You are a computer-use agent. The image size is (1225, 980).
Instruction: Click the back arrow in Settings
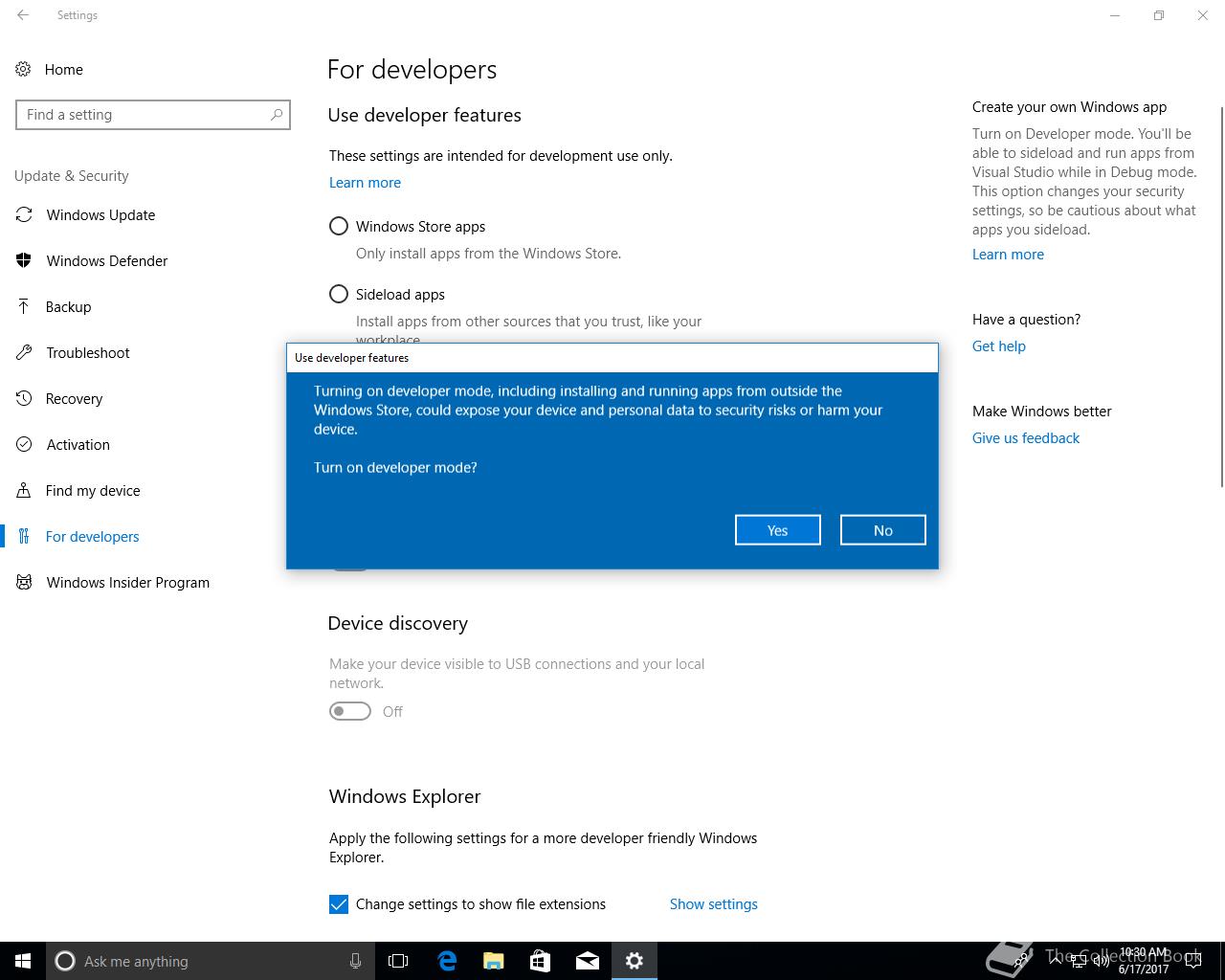click(23, 15)
